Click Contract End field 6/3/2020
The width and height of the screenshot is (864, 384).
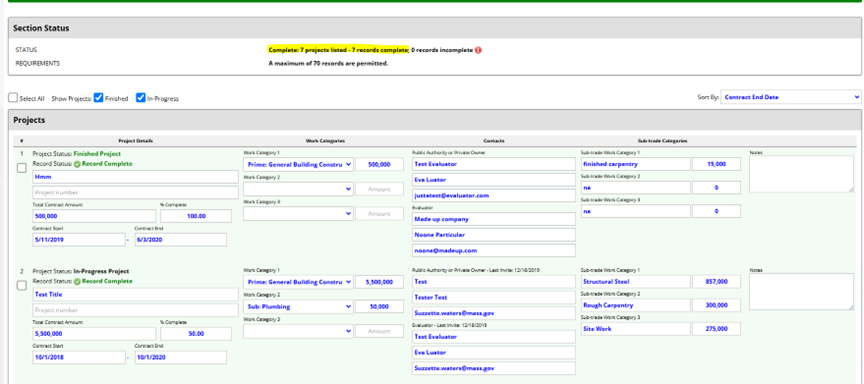[181, 240]
